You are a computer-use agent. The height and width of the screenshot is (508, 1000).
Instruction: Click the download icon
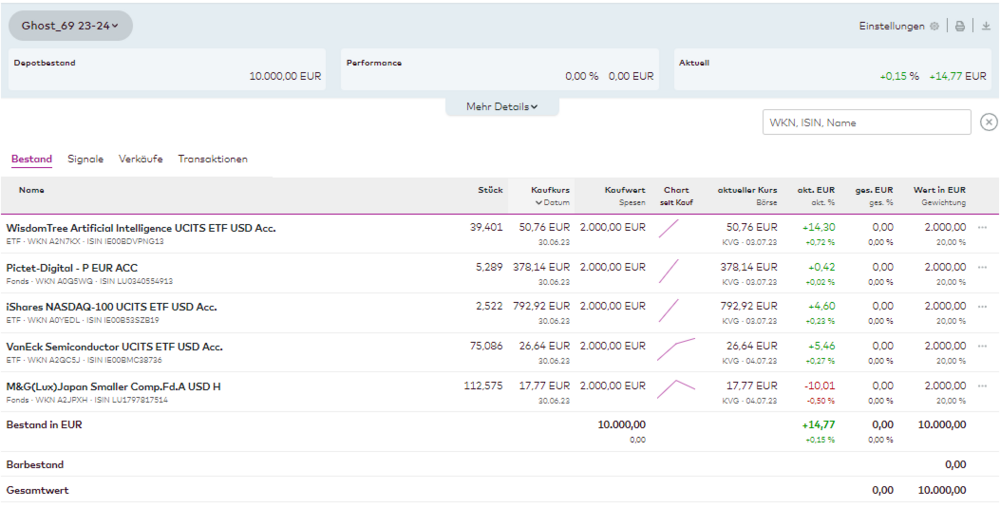point(985,26)
